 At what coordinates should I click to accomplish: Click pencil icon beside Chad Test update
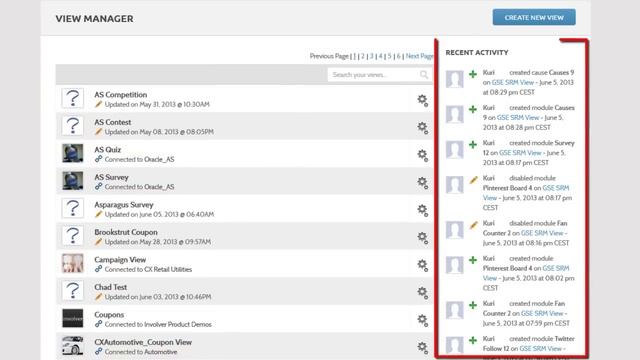pyautogui.click(x=98, y=296)
